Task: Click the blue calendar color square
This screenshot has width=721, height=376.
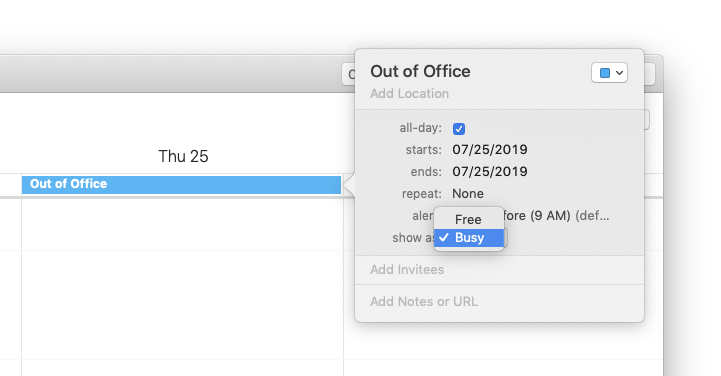Action: tap(605, 73)
